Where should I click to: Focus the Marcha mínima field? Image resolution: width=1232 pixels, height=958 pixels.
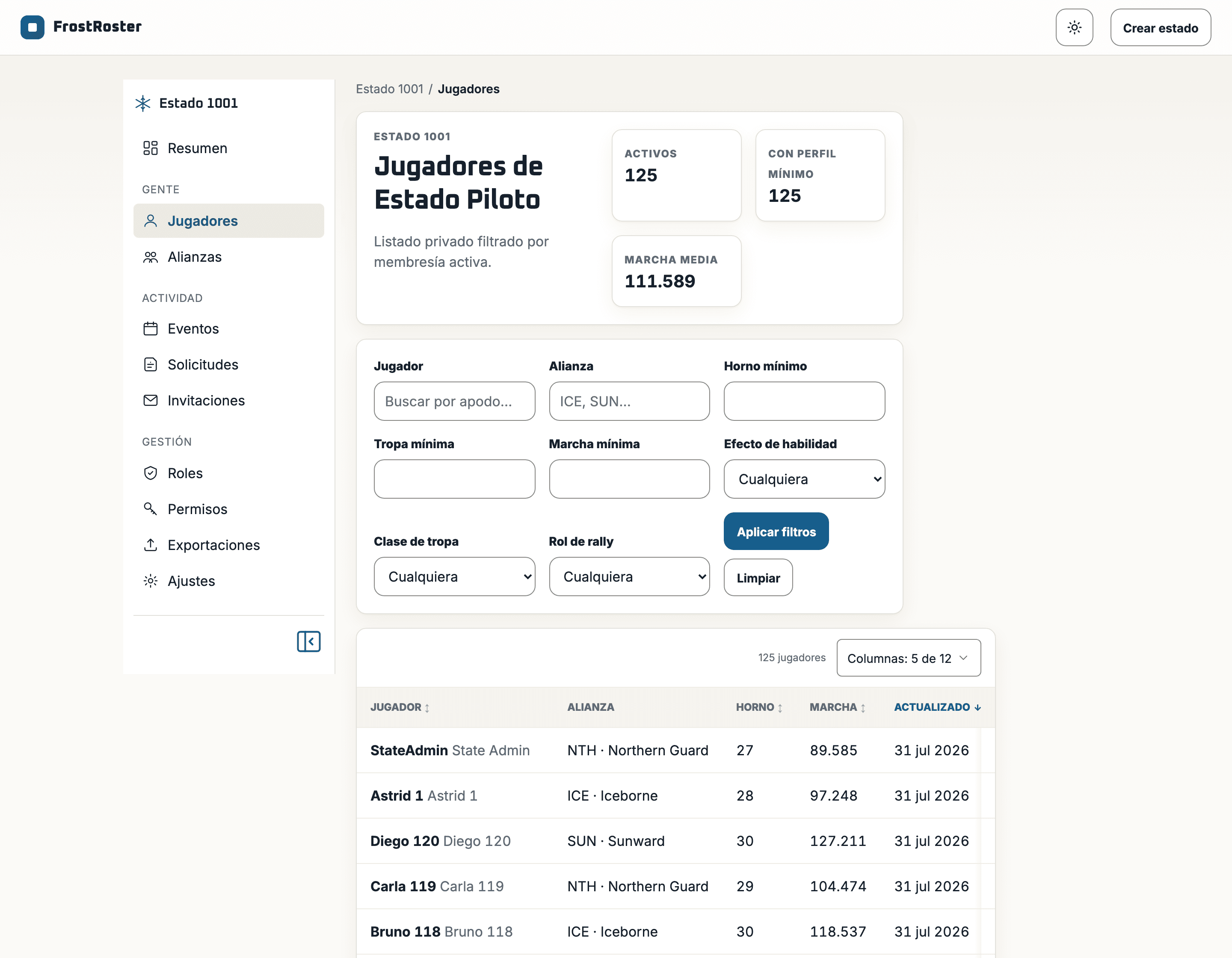tap(630, 479)
